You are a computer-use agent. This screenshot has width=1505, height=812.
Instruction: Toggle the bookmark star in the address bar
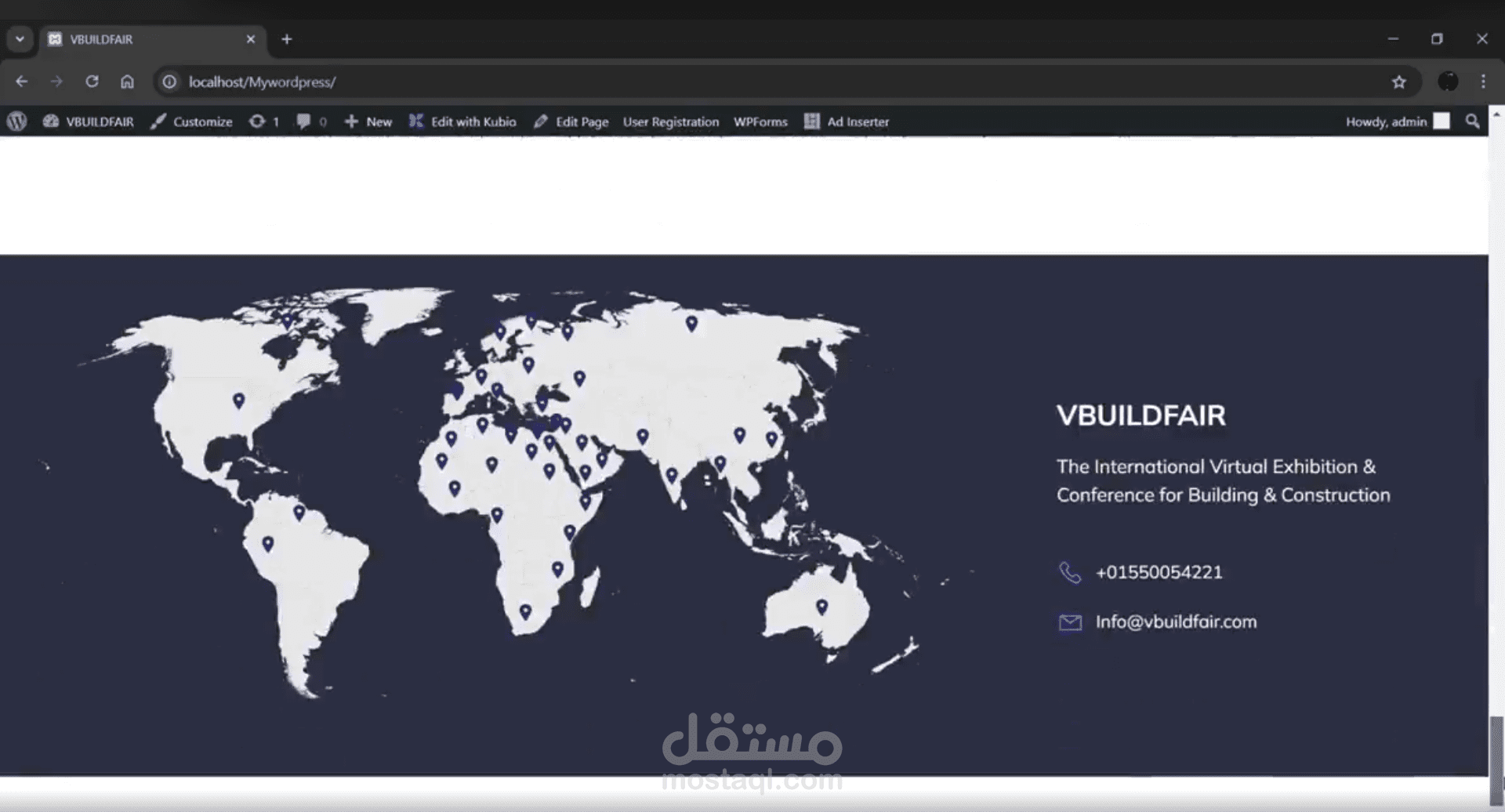point(1400,81)
